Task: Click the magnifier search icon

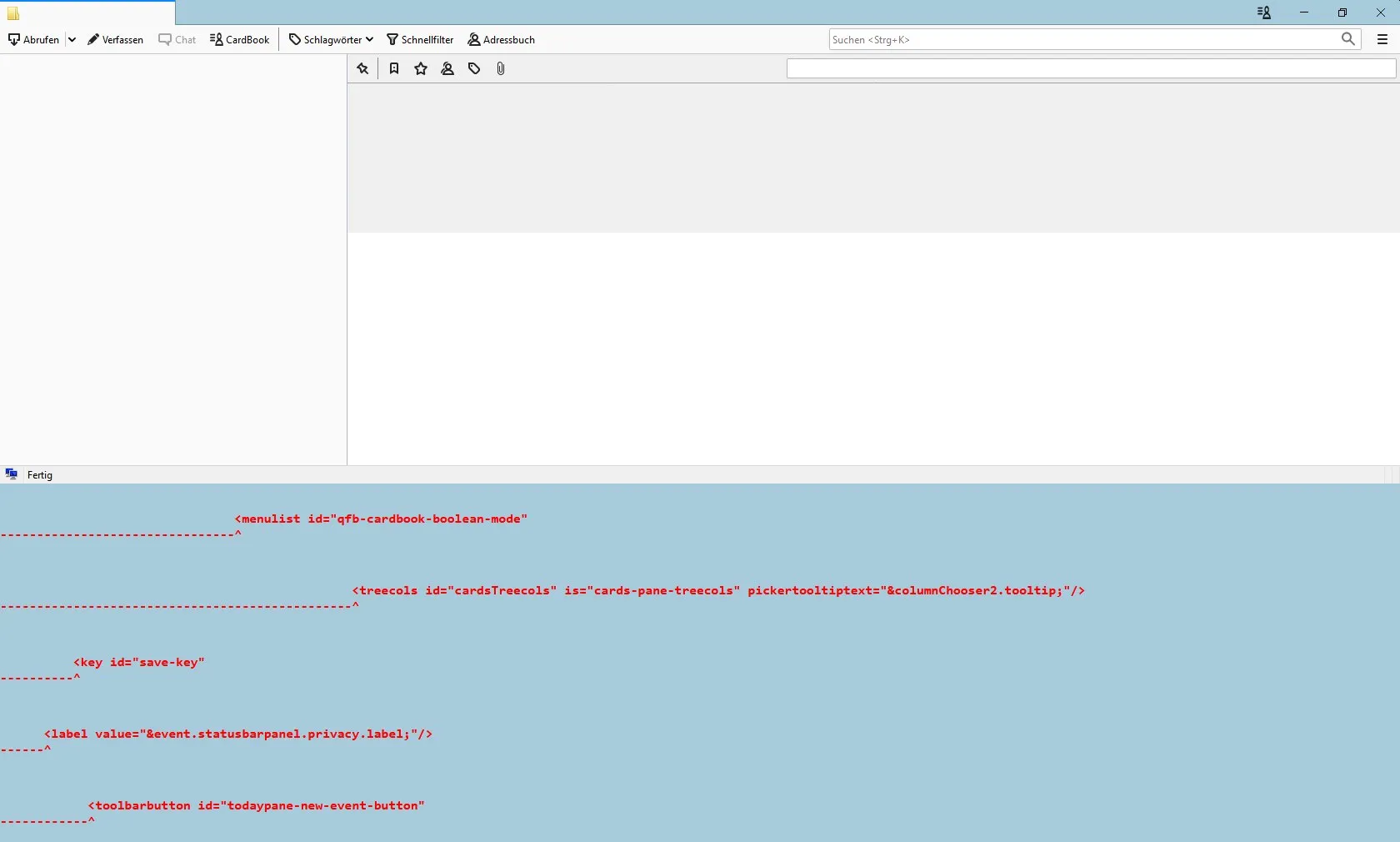Action: coord(1348,39)
